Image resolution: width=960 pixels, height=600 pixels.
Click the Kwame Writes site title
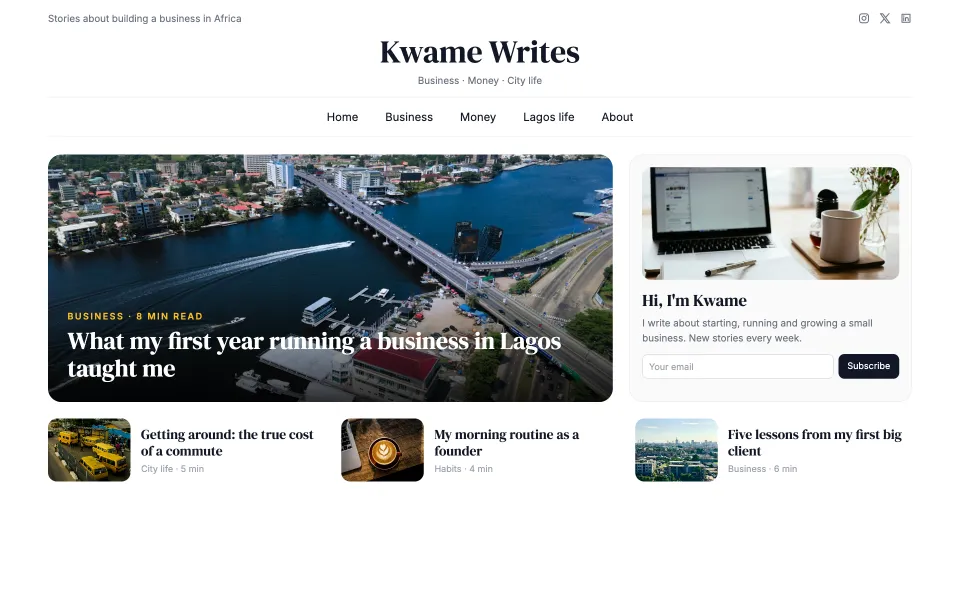point(479,52)
